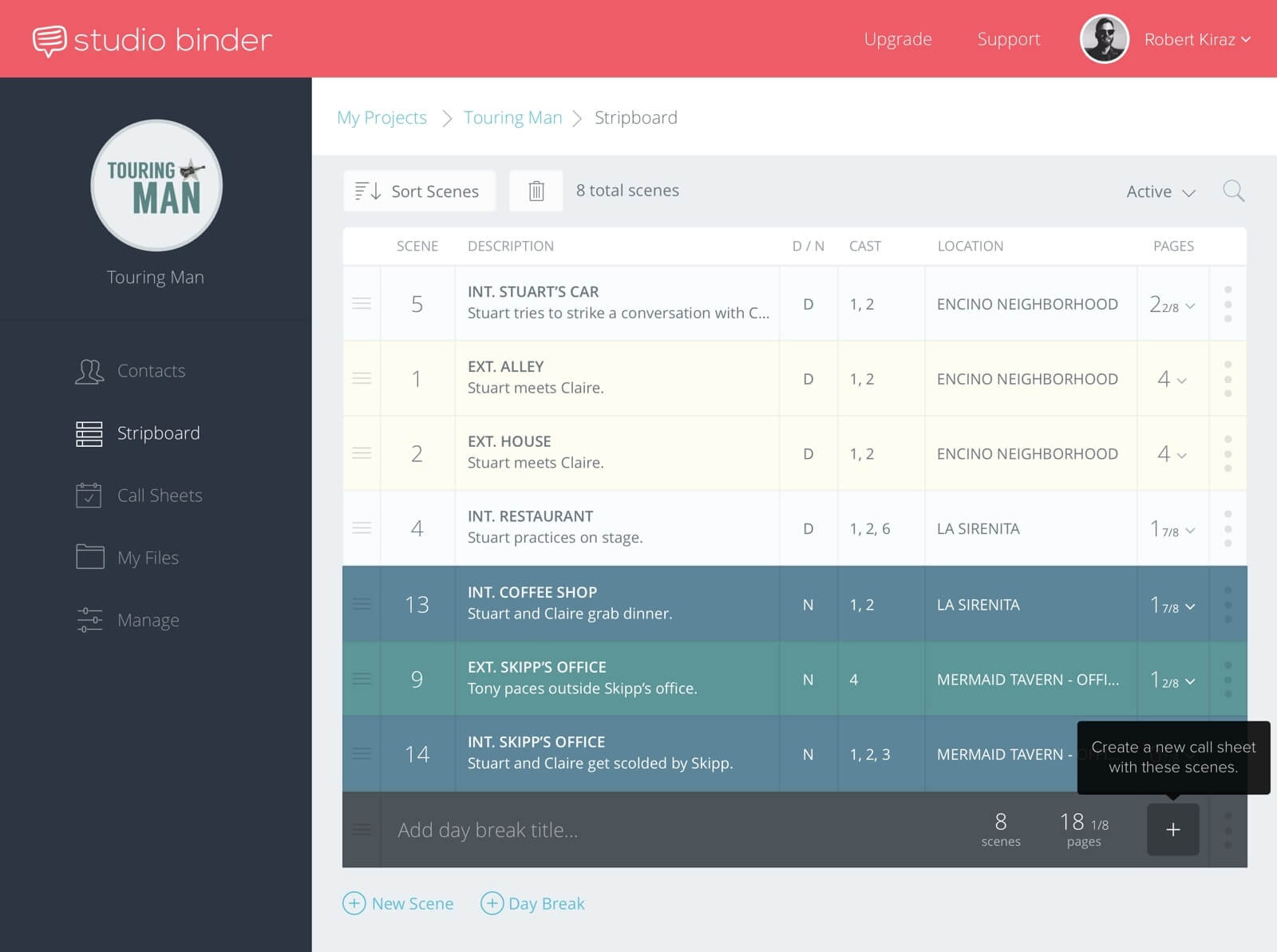
Task: Click cast 4 in scene 9 row
Action: (x=854, y=679)
